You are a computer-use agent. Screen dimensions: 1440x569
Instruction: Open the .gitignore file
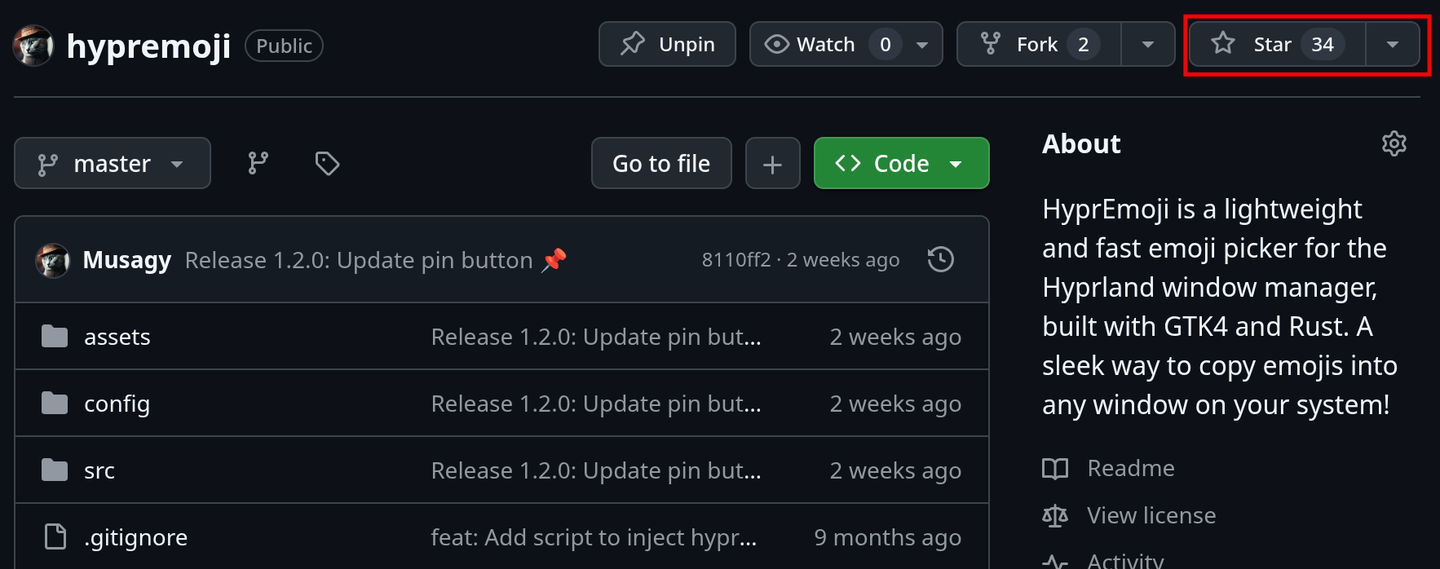point(136,537)
